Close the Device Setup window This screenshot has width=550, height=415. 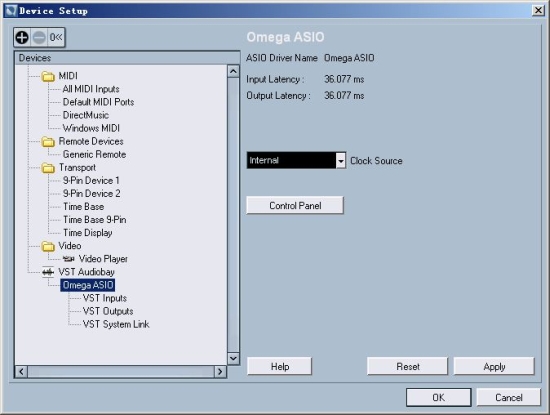coord(538,11)
